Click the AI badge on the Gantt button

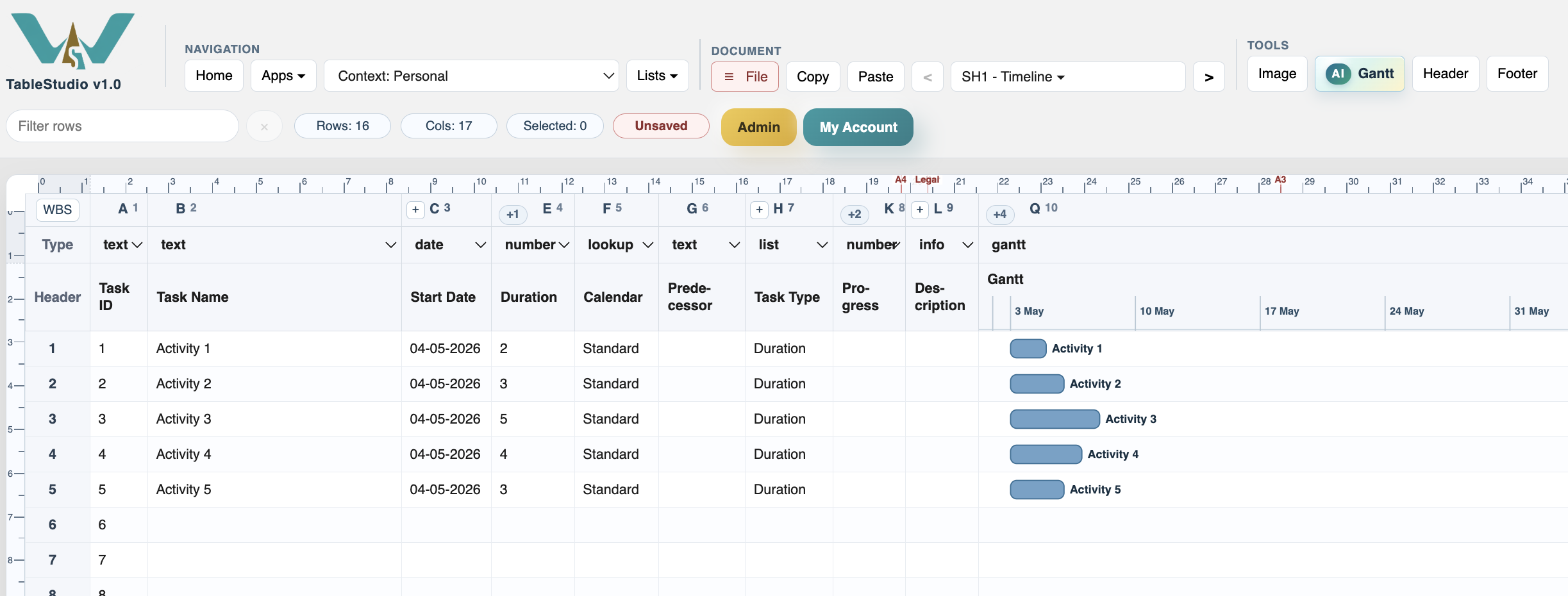tap(1338, 74)
